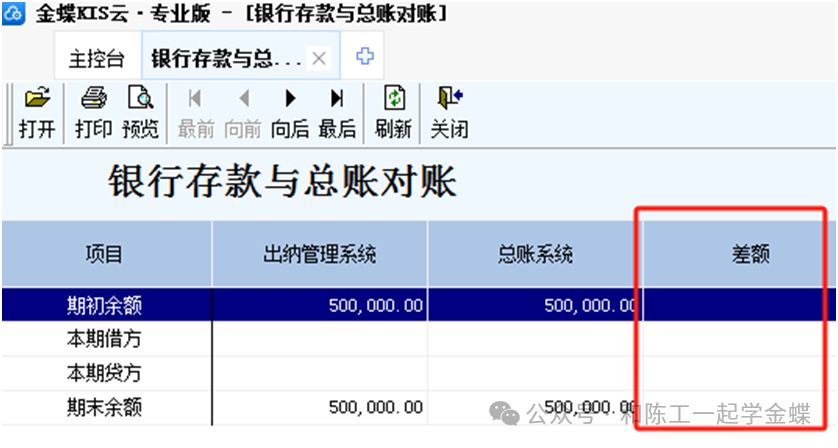838x448 pixels.
Task: Click the 总账系统 column header
Action: coord(535,255)
